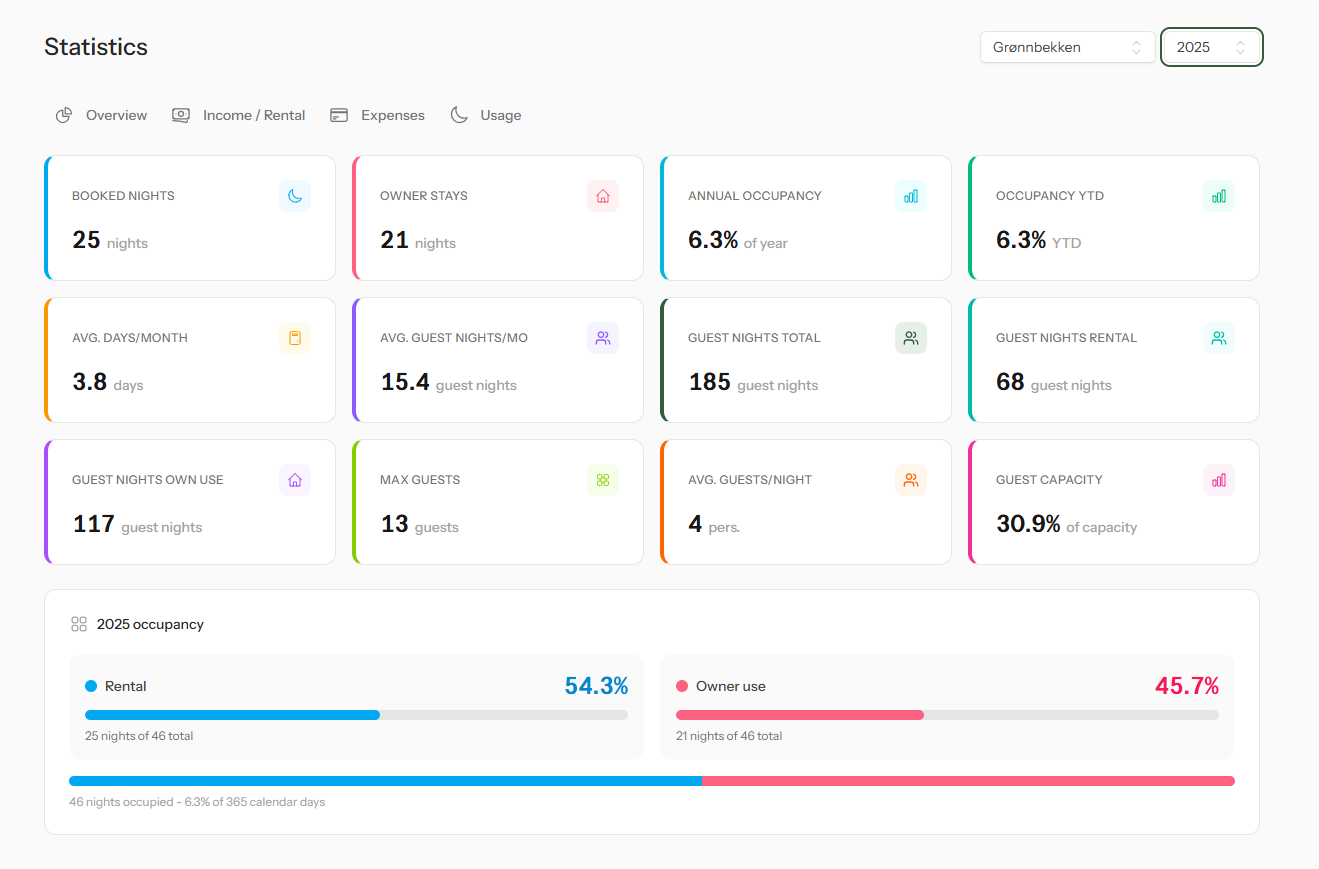Screen dimensions: 1319x869
Task: Click the combined rental and owner occupancy bar
Action: pos(652,781)
